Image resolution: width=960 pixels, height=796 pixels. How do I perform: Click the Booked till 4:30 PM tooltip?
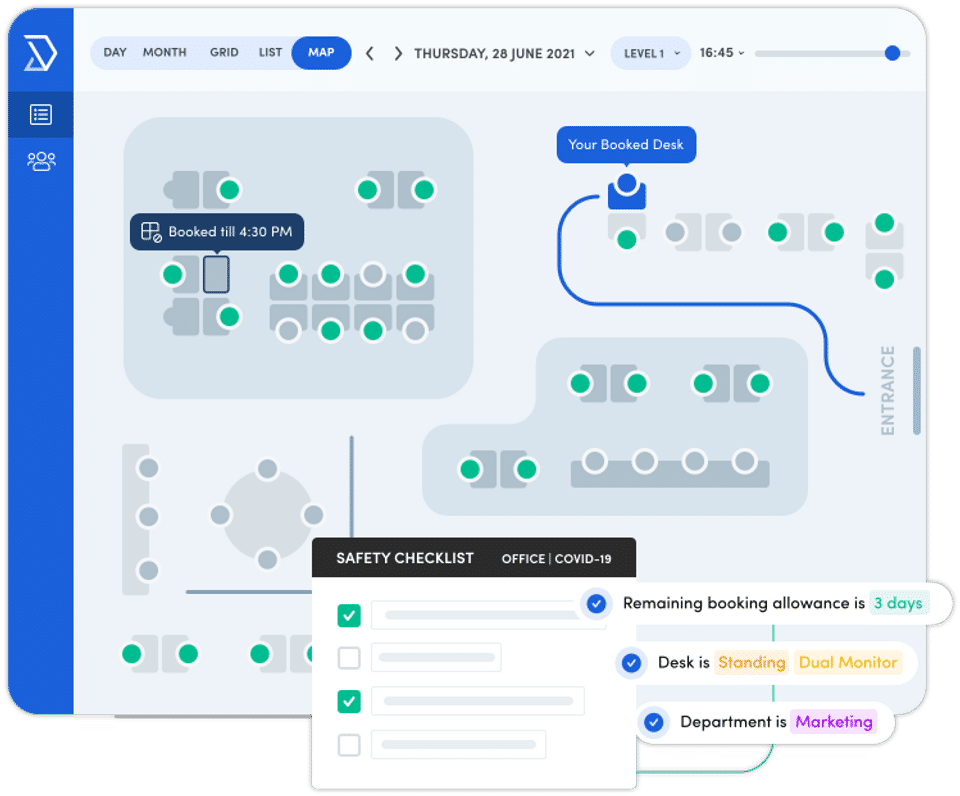click(x=217, y=231)
